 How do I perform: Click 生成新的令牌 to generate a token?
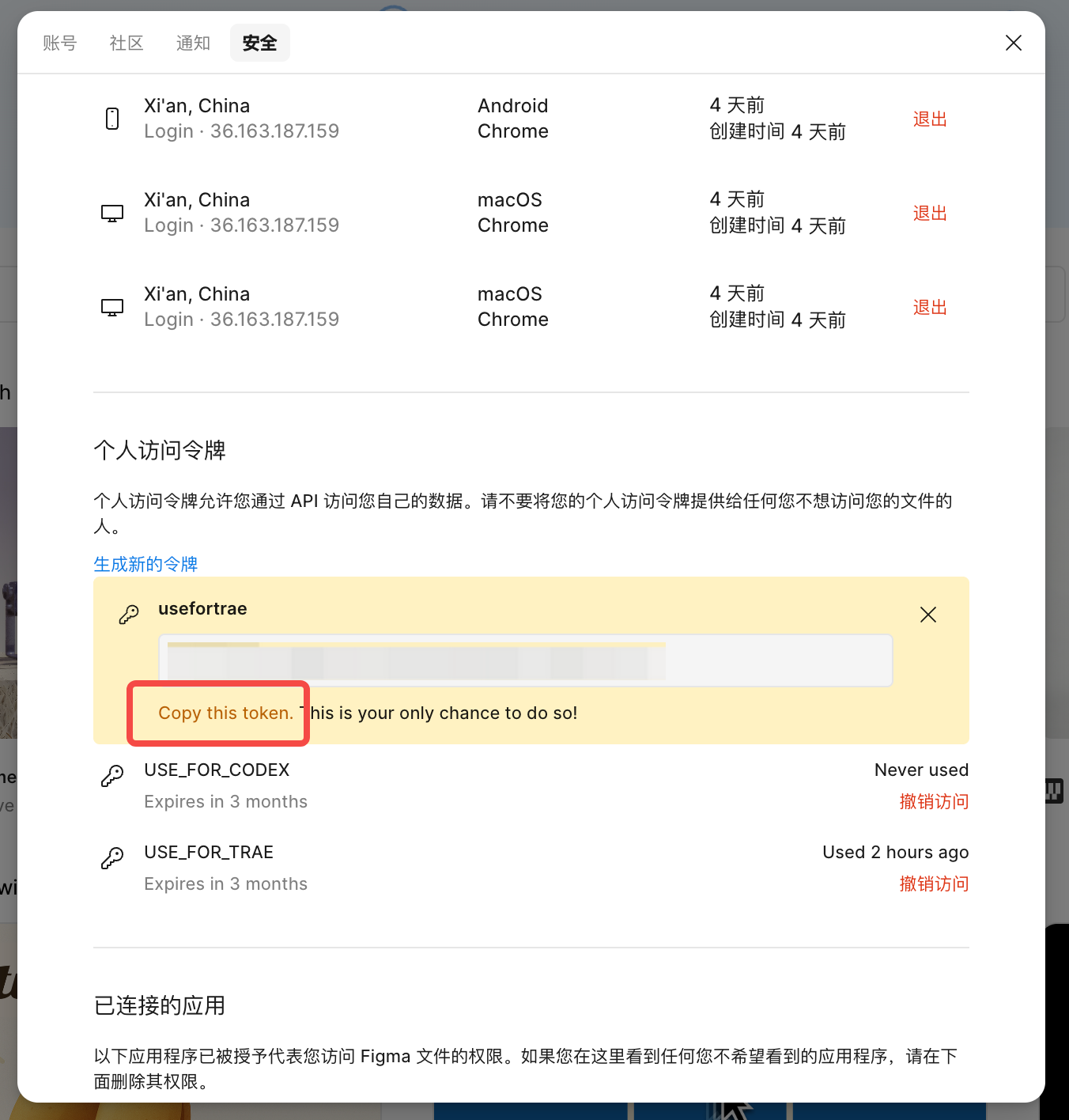(x=145, y=564)
